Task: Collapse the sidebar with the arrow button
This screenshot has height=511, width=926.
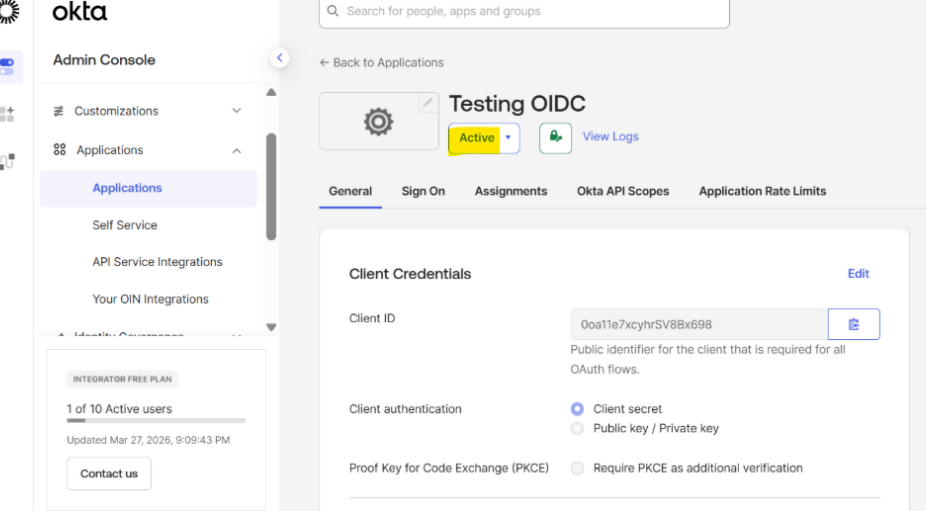Action: click(280, 58)
